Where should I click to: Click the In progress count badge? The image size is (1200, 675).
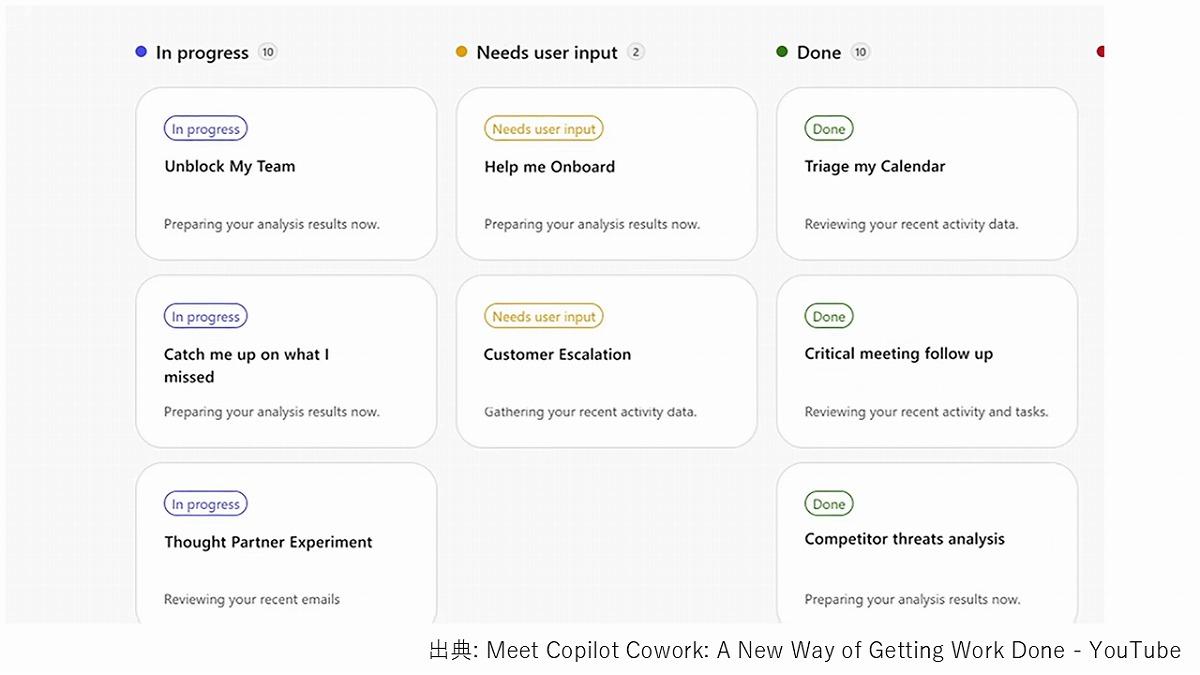[267, 52]
